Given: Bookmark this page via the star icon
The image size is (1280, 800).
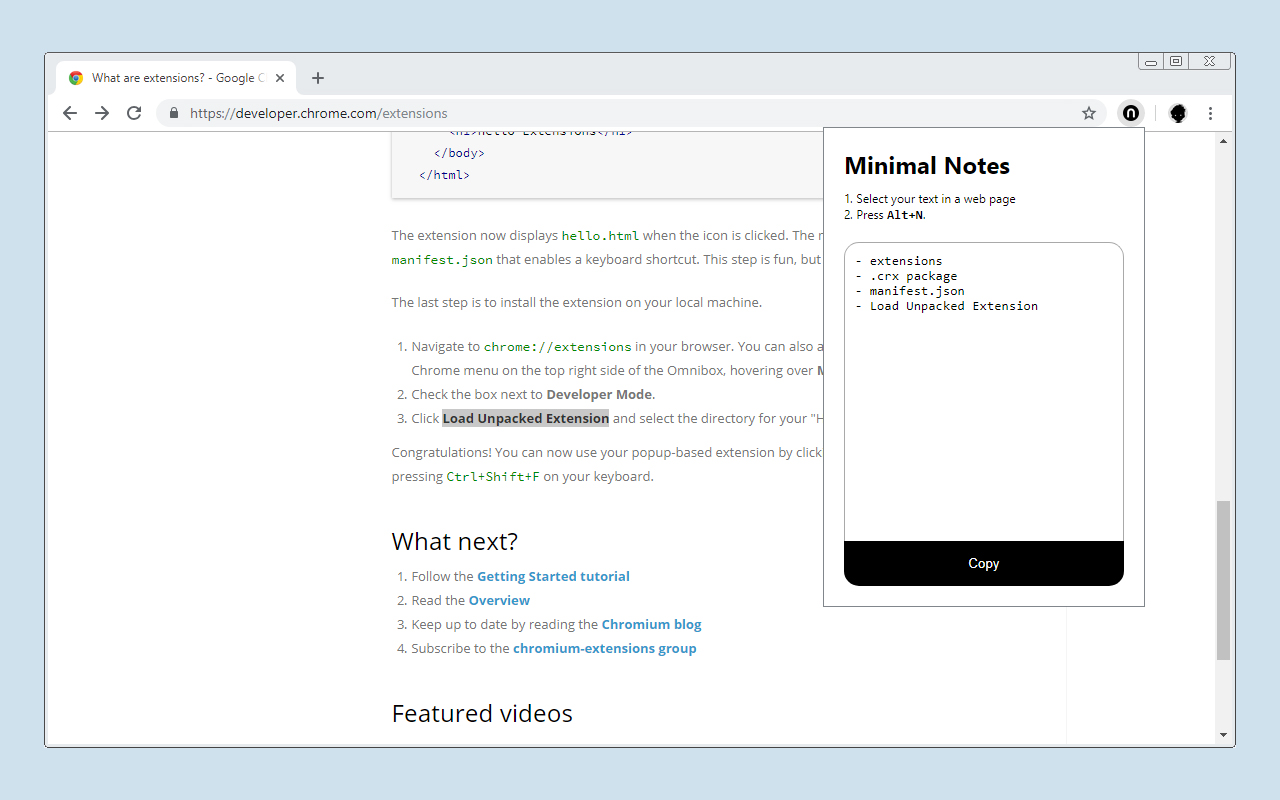Looking at the screenshot, I should (x=1088, y=113).
